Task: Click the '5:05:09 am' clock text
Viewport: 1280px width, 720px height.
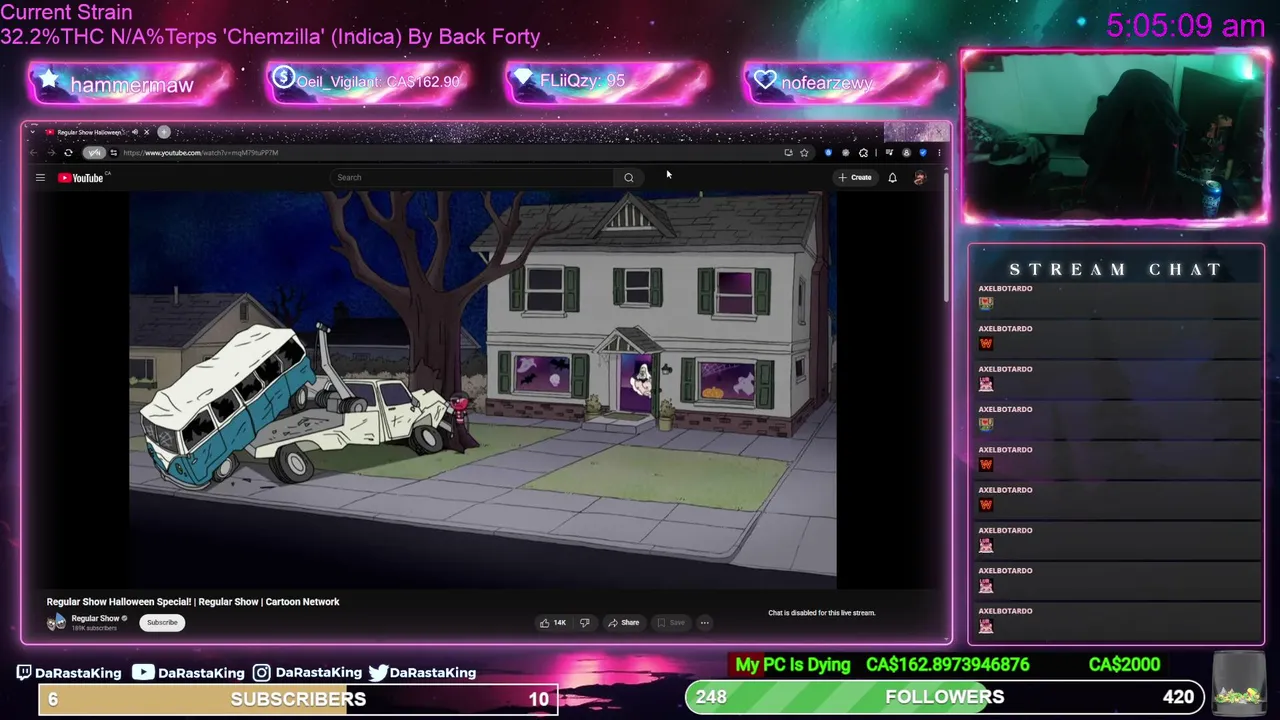Action: pos(1186,25)
